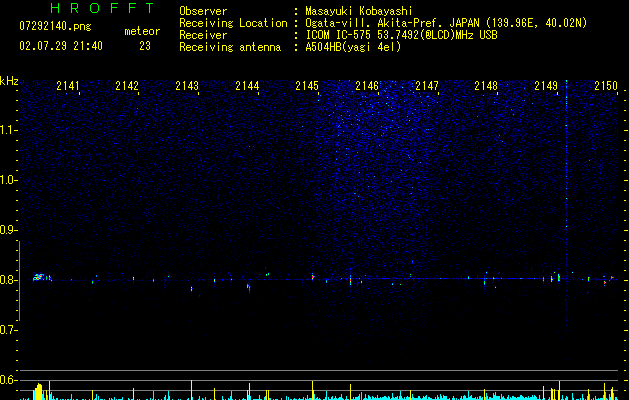Click the HROFFT title text

[102, 8]
